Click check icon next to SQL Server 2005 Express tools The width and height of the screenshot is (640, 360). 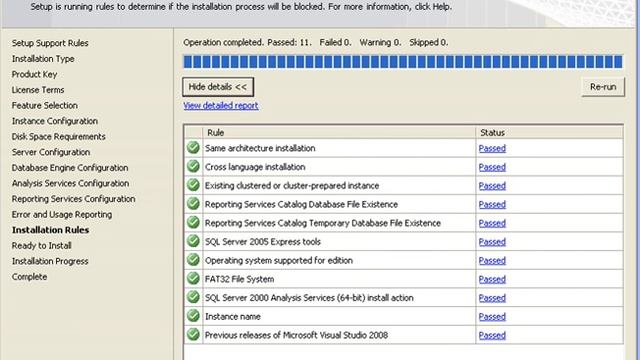pyautogui.click(x=193, y=241)
